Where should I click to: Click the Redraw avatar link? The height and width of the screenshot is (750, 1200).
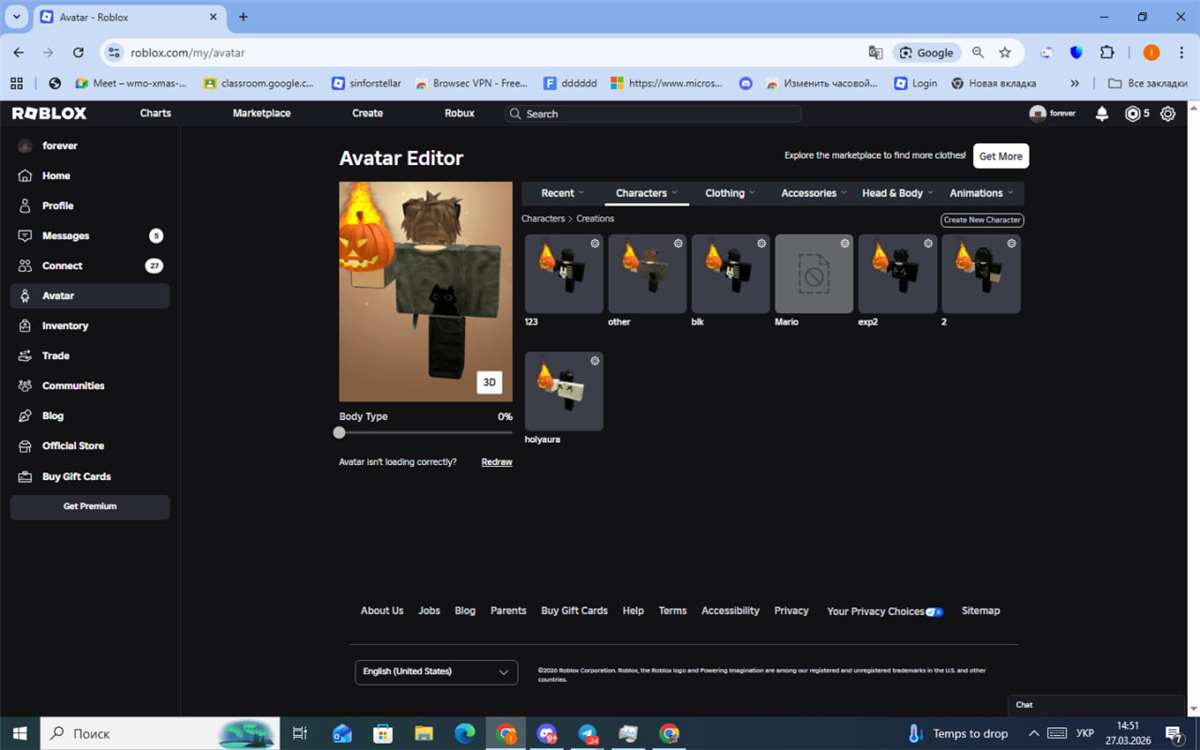pos(496,461)
